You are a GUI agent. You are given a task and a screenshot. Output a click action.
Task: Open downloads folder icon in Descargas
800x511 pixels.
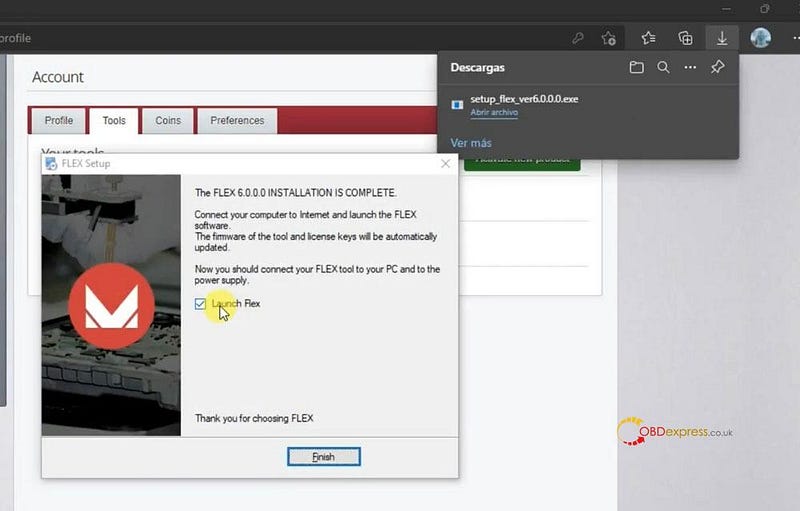point(636,67)
